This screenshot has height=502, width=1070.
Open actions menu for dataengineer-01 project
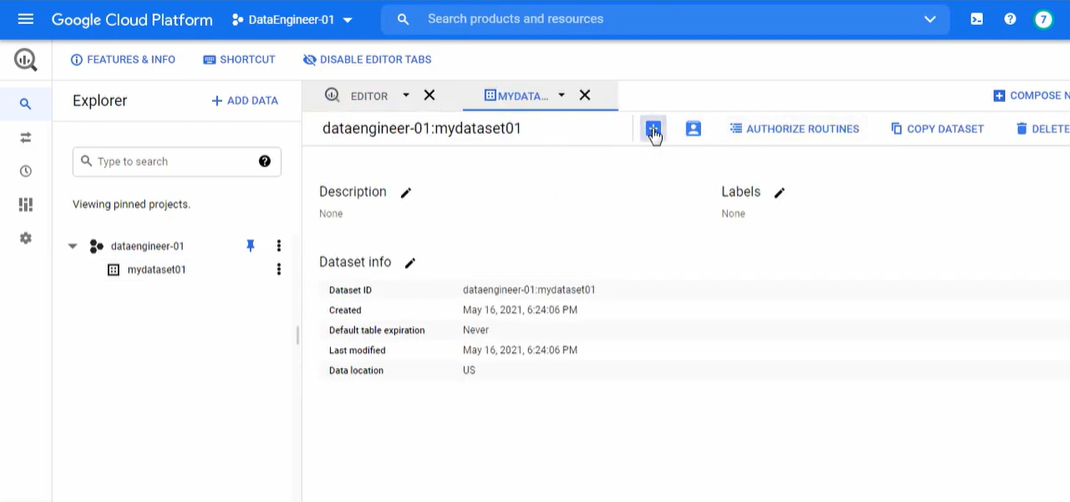point(278,246)
